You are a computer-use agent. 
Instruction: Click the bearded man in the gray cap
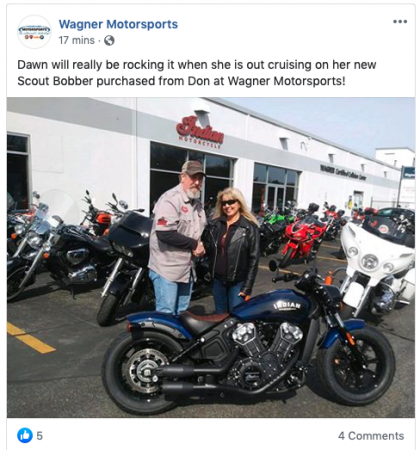[x=176, y=237]
